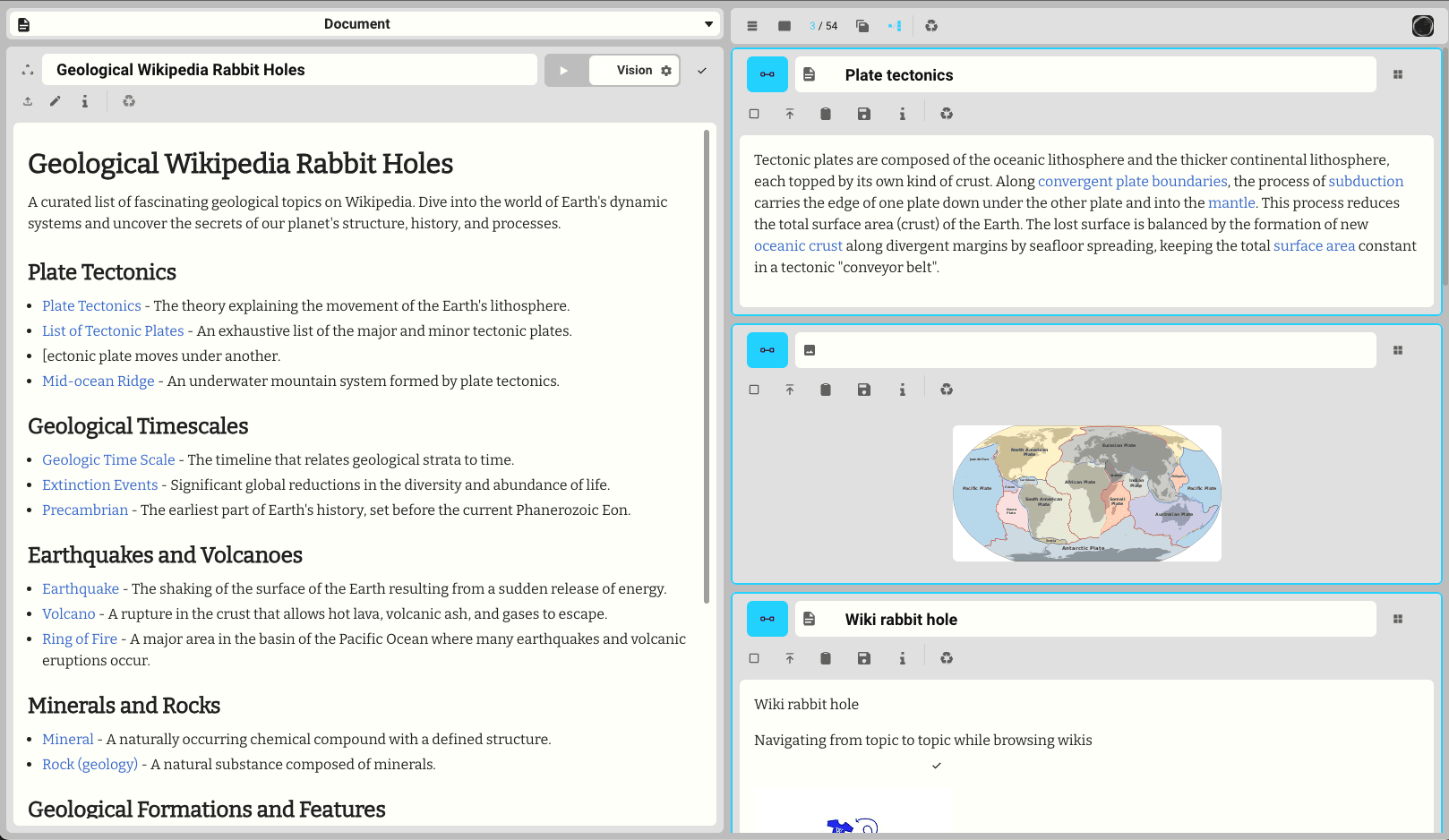1449x840 pixels.
Task: Follow the oceanic crust link
Action: pos(798,246)
